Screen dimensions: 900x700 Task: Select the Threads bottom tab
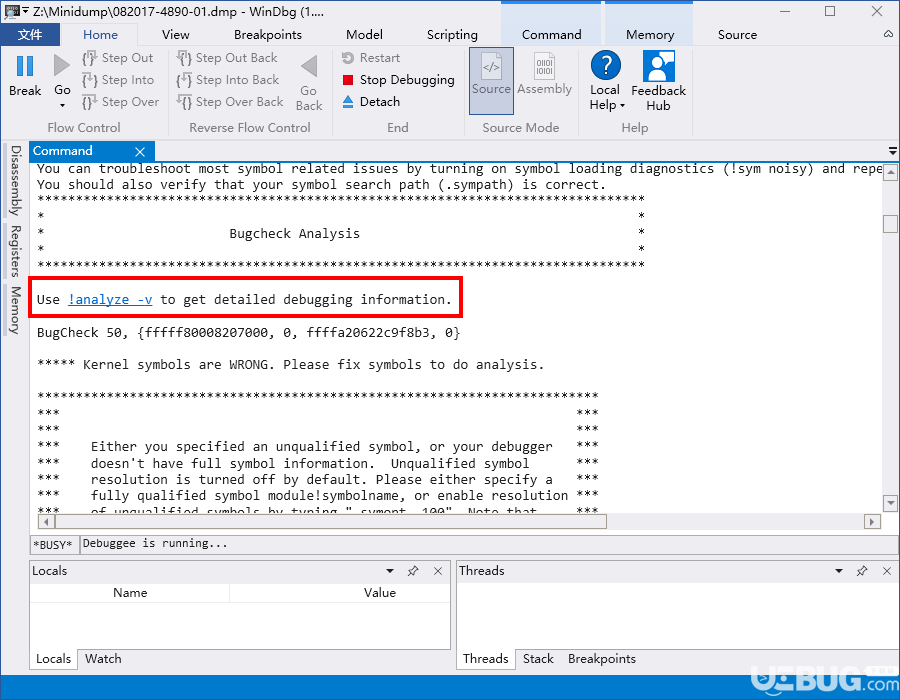[x=486, y=659]
